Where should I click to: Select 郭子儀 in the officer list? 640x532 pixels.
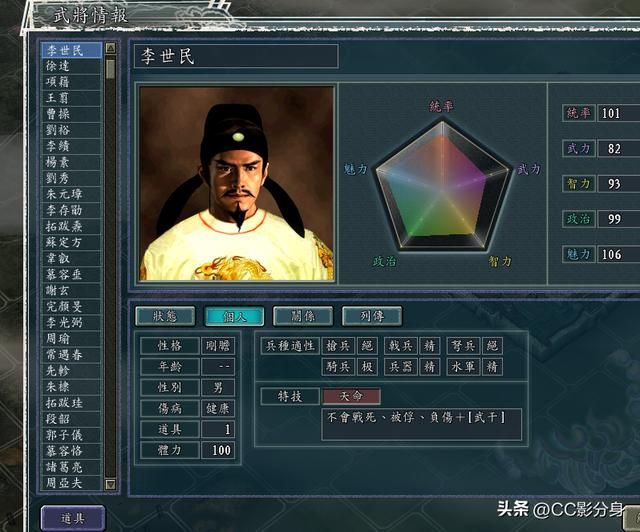(71, 435)
